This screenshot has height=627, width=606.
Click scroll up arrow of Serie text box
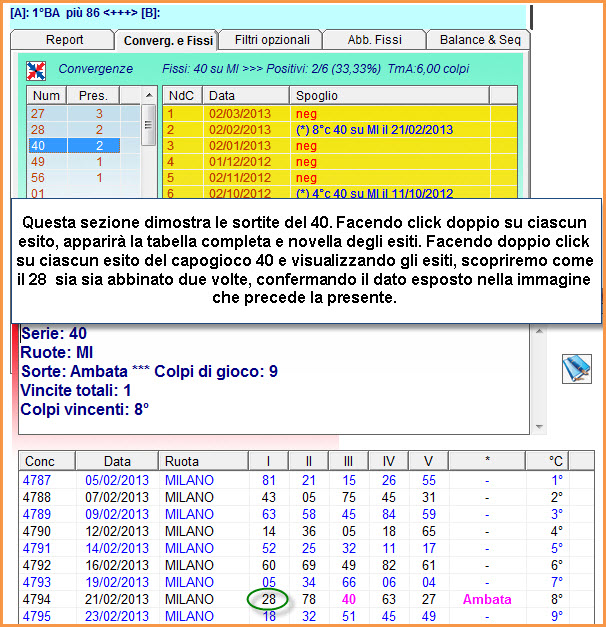click(x=539, y=331)
